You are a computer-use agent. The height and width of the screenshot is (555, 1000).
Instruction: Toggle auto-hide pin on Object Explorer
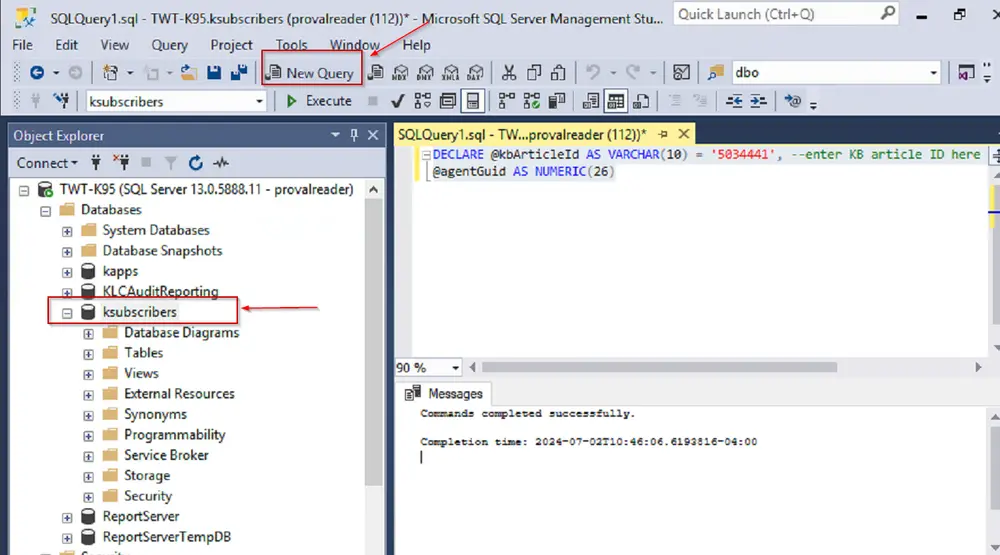pos(354,135)
